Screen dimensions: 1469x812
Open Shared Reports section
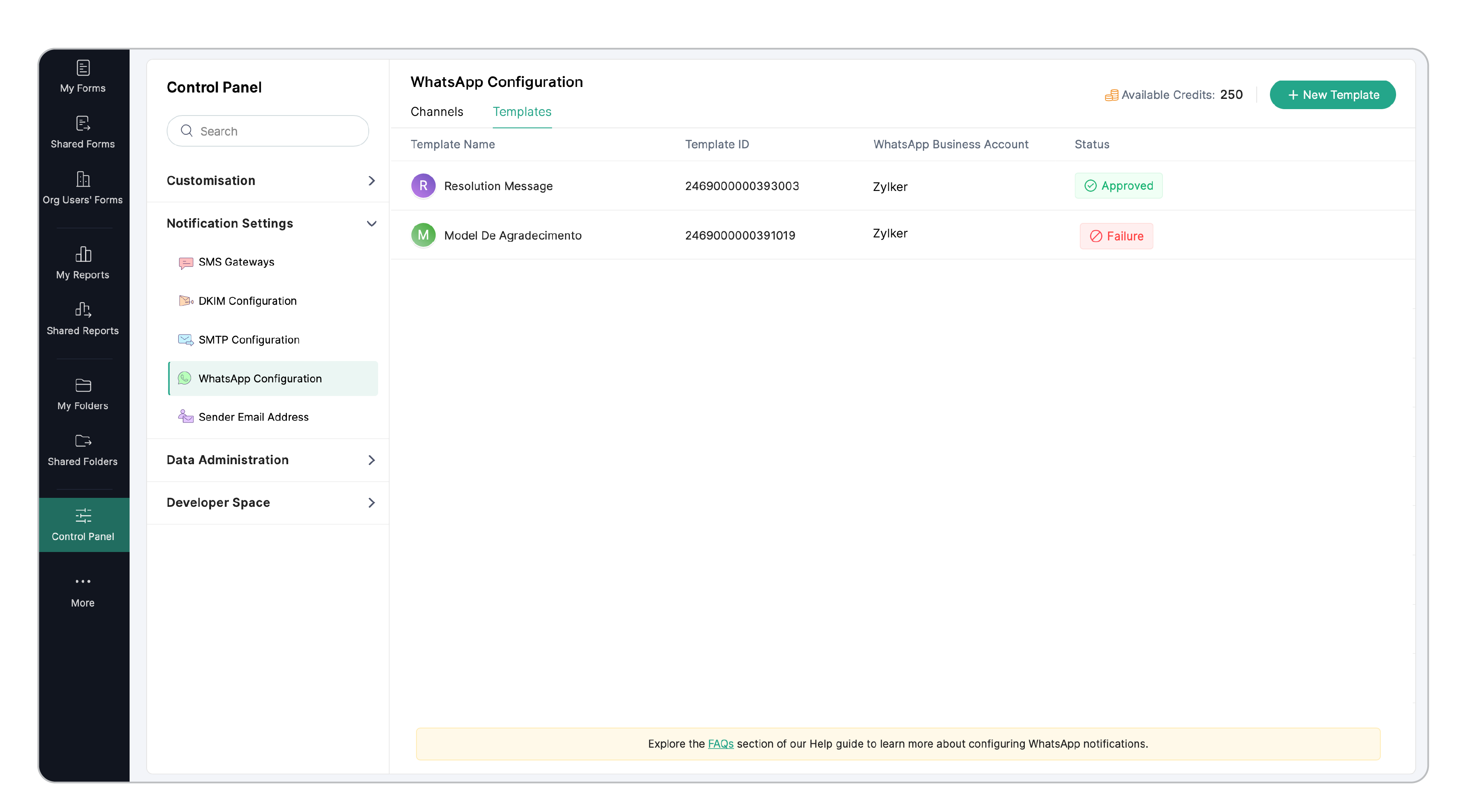83,319
